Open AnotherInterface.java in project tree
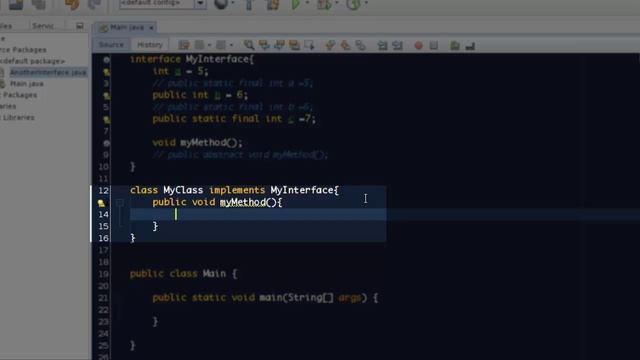Screen dimensions: 640x360 coord(48,73)
